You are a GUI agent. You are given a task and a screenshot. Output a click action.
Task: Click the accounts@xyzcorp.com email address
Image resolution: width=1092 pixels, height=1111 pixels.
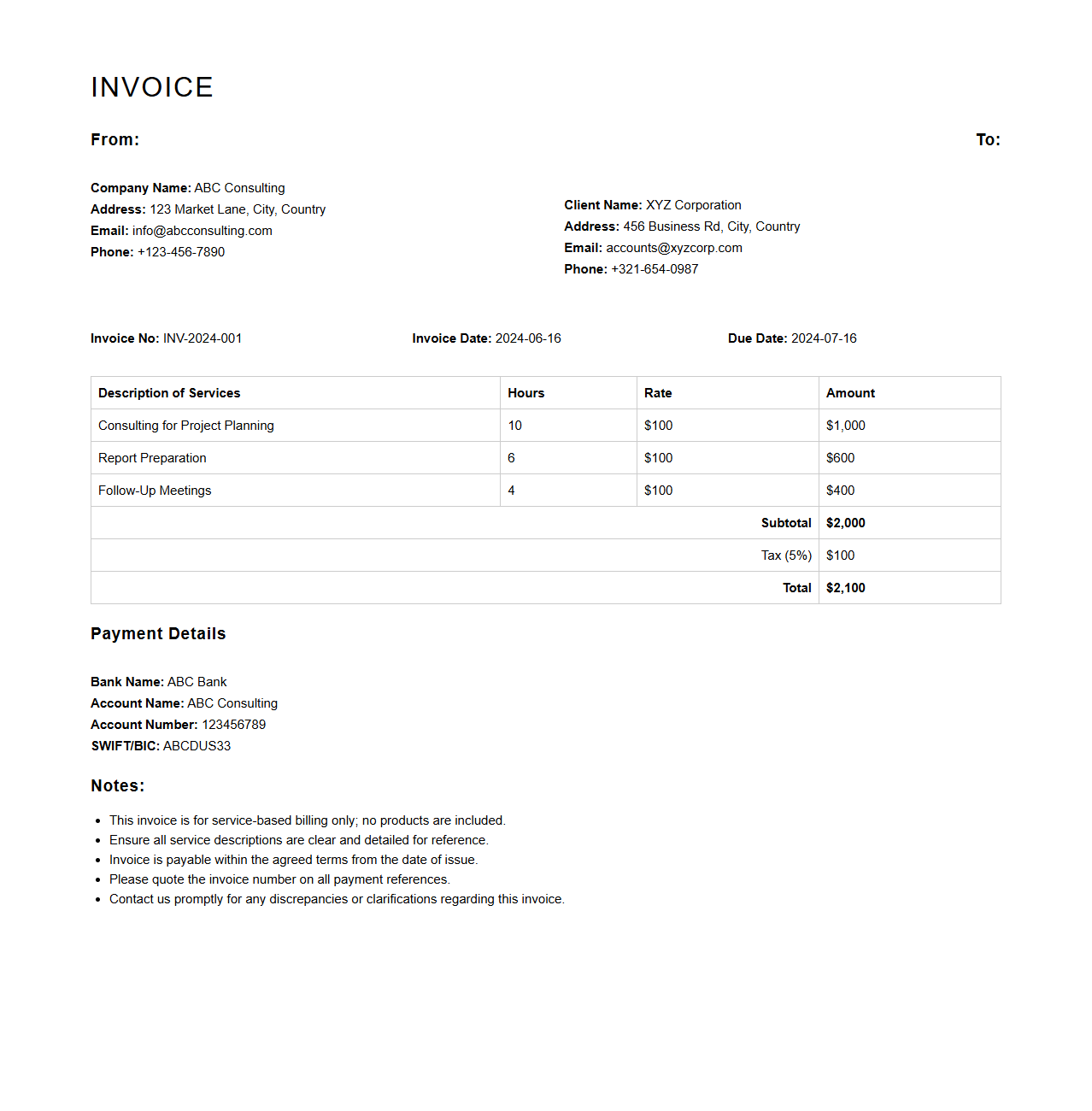coord(673,248)
